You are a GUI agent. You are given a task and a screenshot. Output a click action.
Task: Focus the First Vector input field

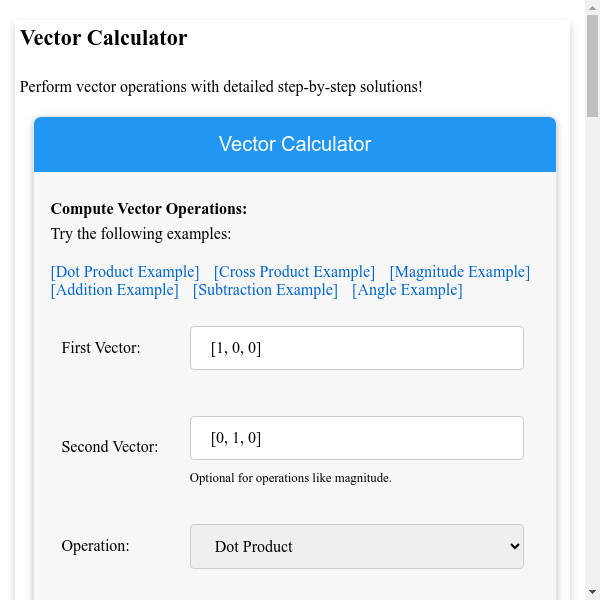point(356,348)
